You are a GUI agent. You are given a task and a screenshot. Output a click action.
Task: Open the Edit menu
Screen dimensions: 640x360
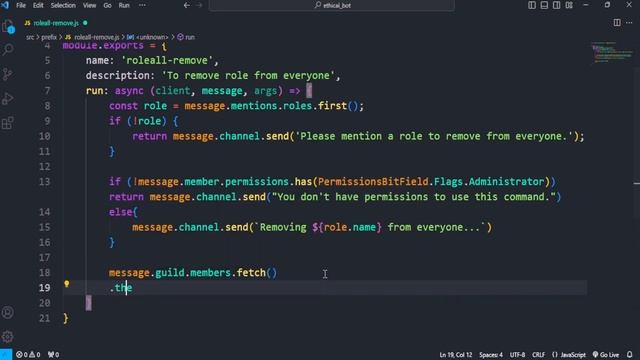pos(38,5)
